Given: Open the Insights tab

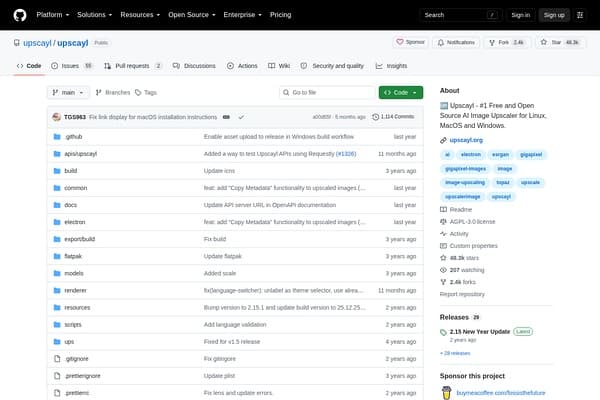Looking at the screenshot, I should (x=391, y=66).
